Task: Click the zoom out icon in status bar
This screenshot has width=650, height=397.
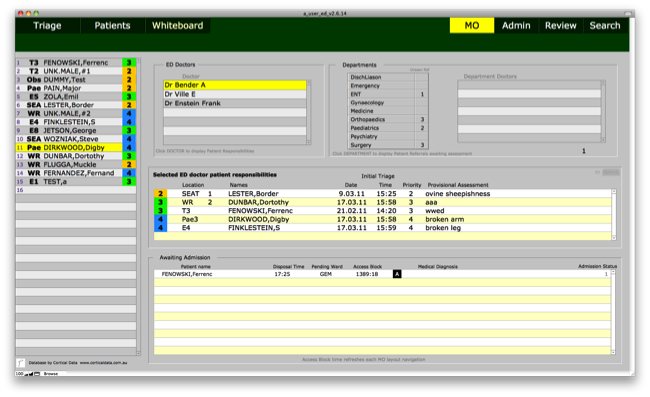Action: [x=27, y=374]
